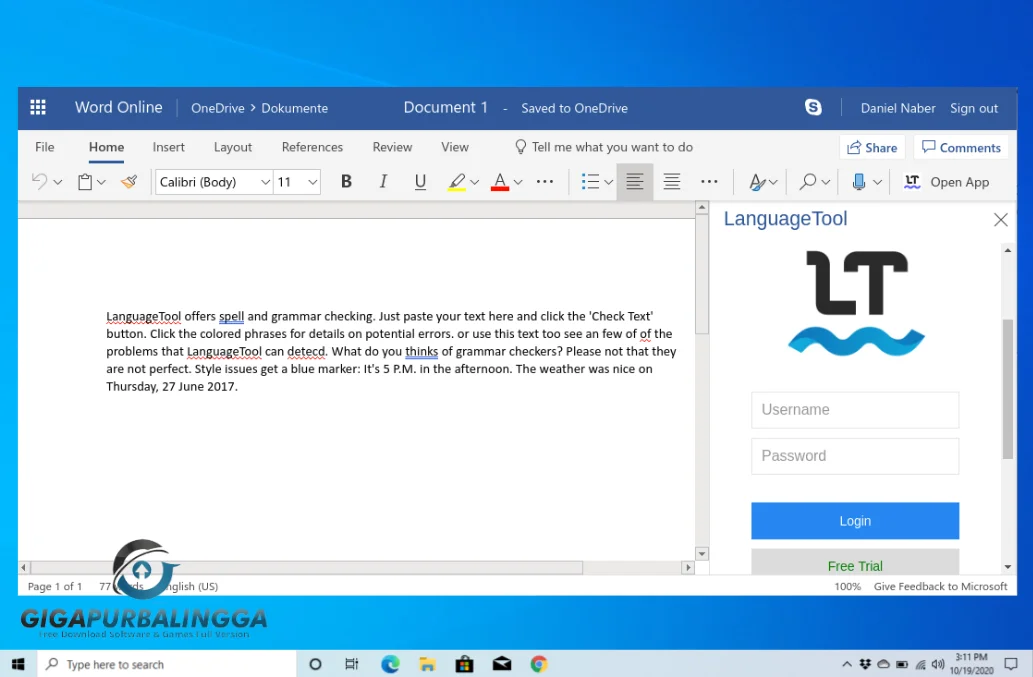Screen dimensions: 1033x677
Task: Apply text highlight color
Action: pos(457,181)
